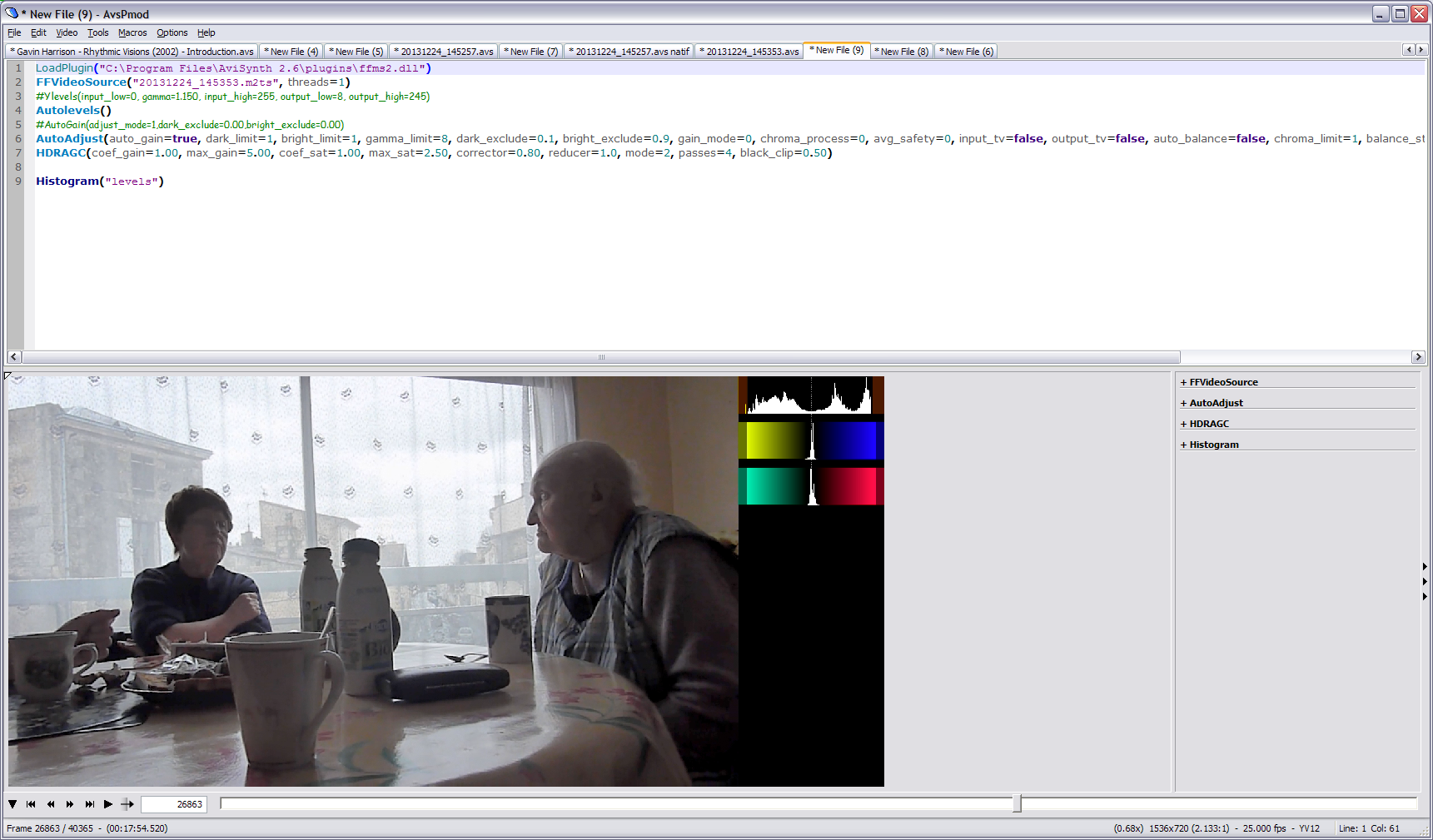Open the Video menu
Image resolution: width=1433 pixels, height=840 pixels.
[67, 32]
